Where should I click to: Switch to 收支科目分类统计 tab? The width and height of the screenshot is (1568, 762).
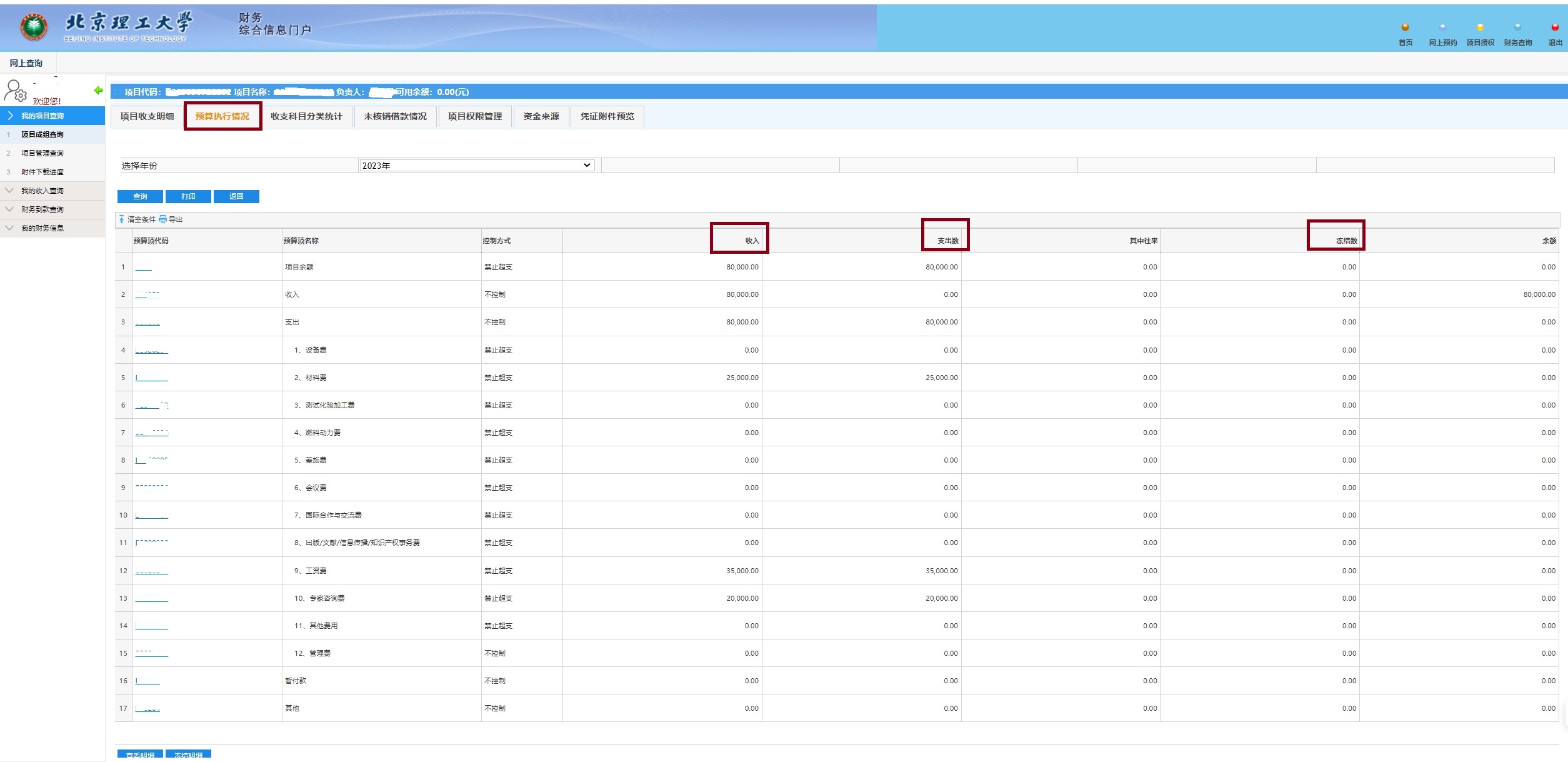(x=306, y=116)
